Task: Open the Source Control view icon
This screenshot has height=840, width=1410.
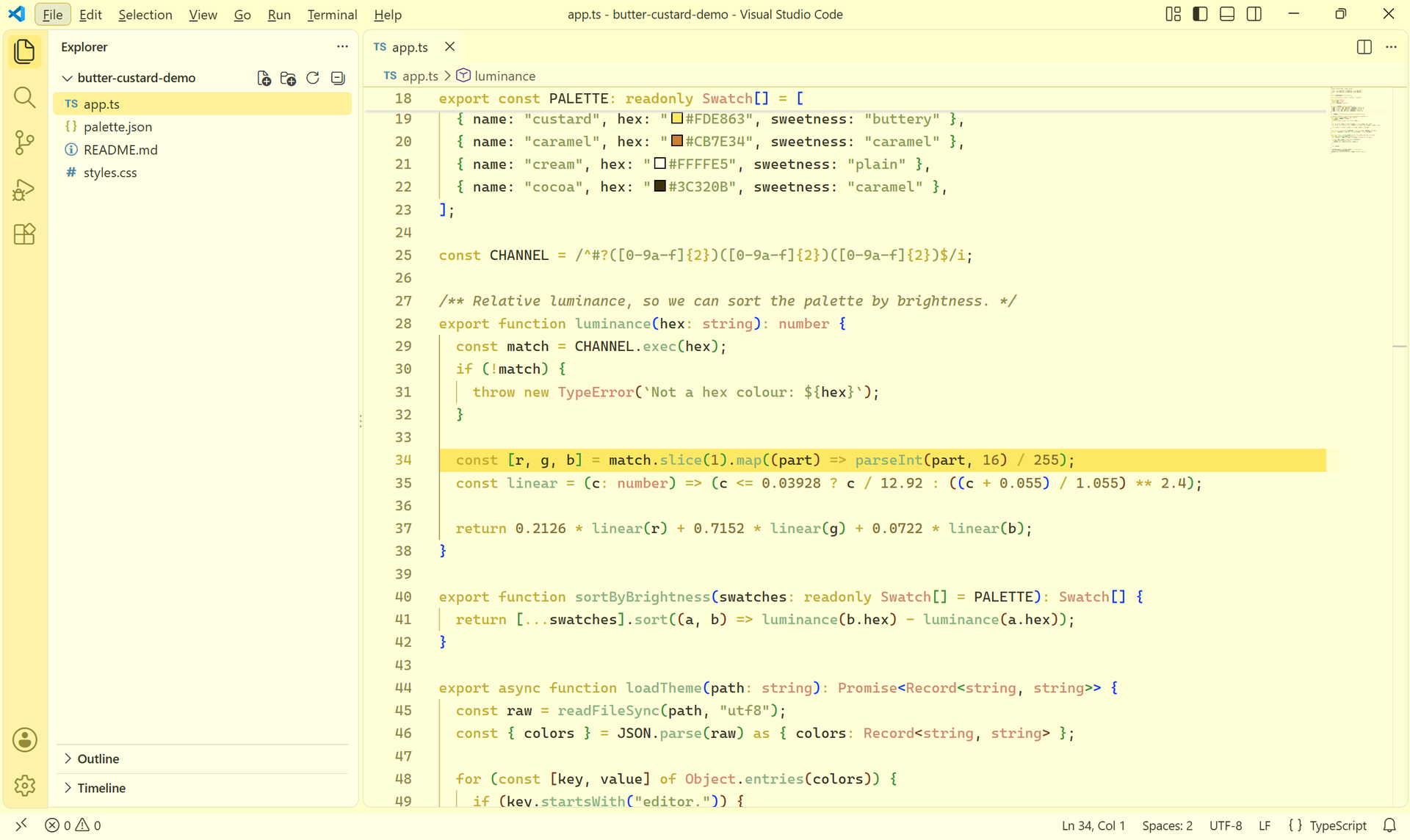Action: tap(25, 143)
